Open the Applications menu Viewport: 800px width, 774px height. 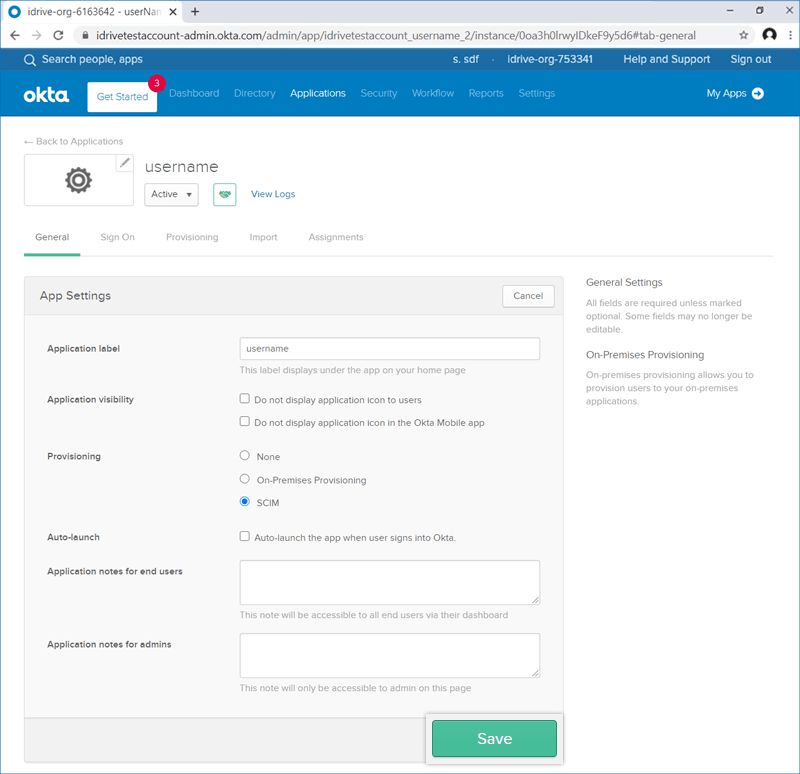318,93
